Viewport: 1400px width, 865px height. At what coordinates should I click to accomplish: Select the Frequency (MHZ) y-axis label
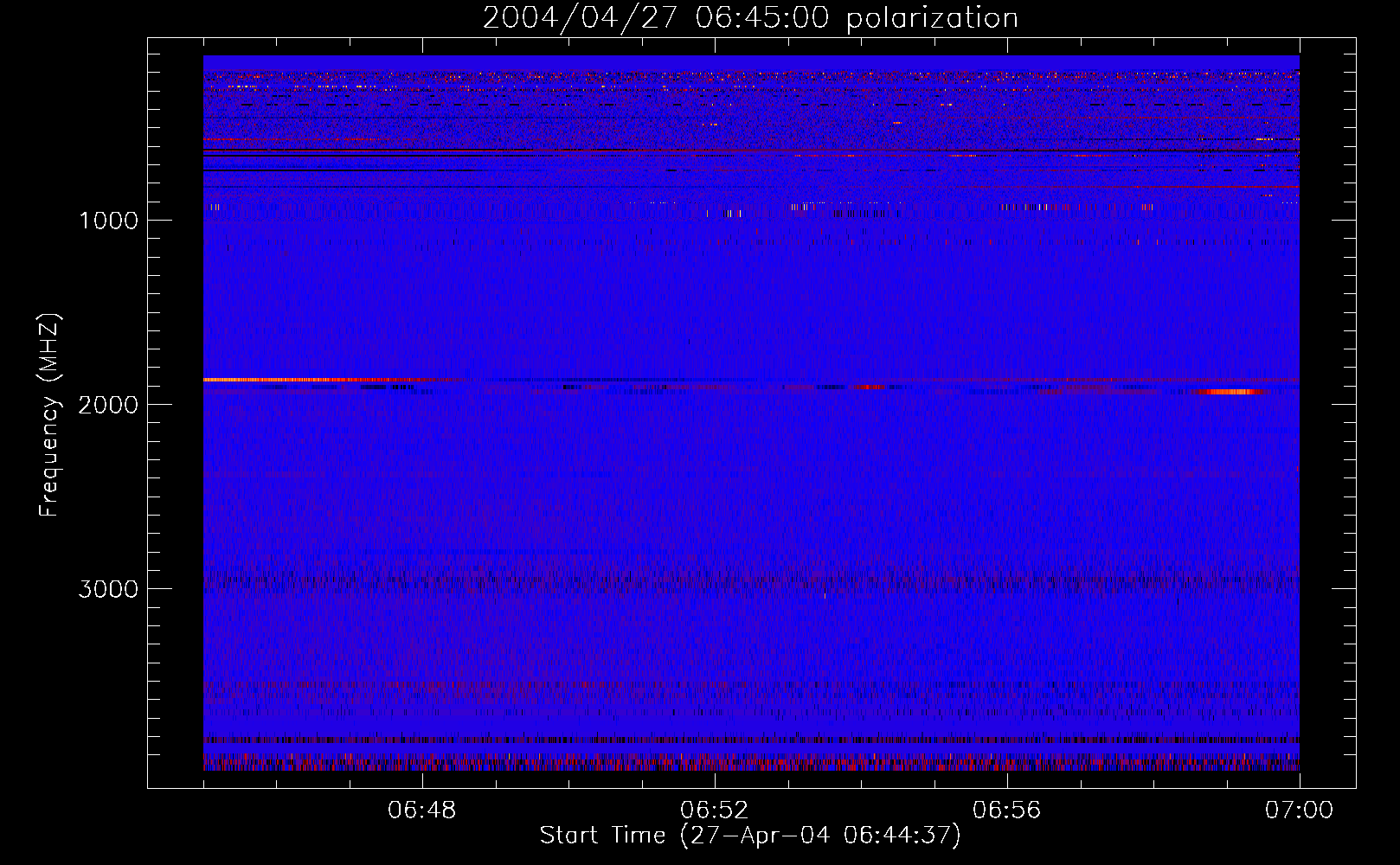(x=49, y=415)
